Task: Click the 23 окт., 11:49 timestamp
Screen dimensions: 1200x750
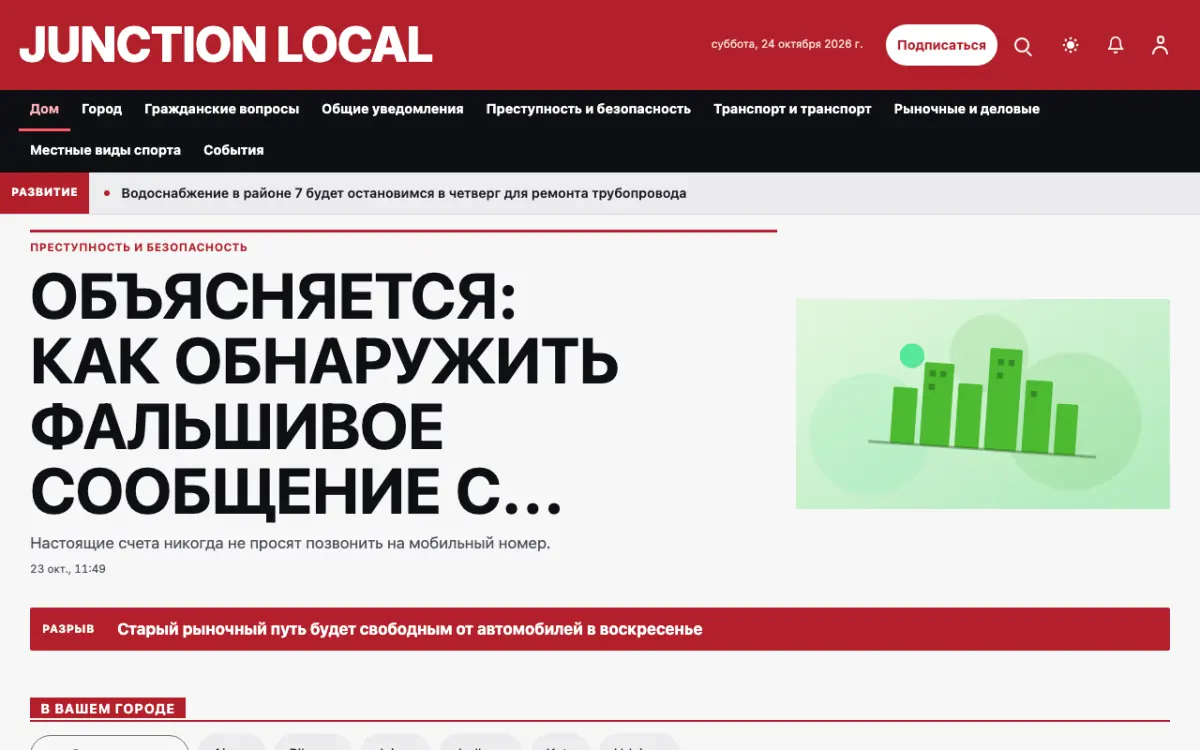Action: point(68,569)
